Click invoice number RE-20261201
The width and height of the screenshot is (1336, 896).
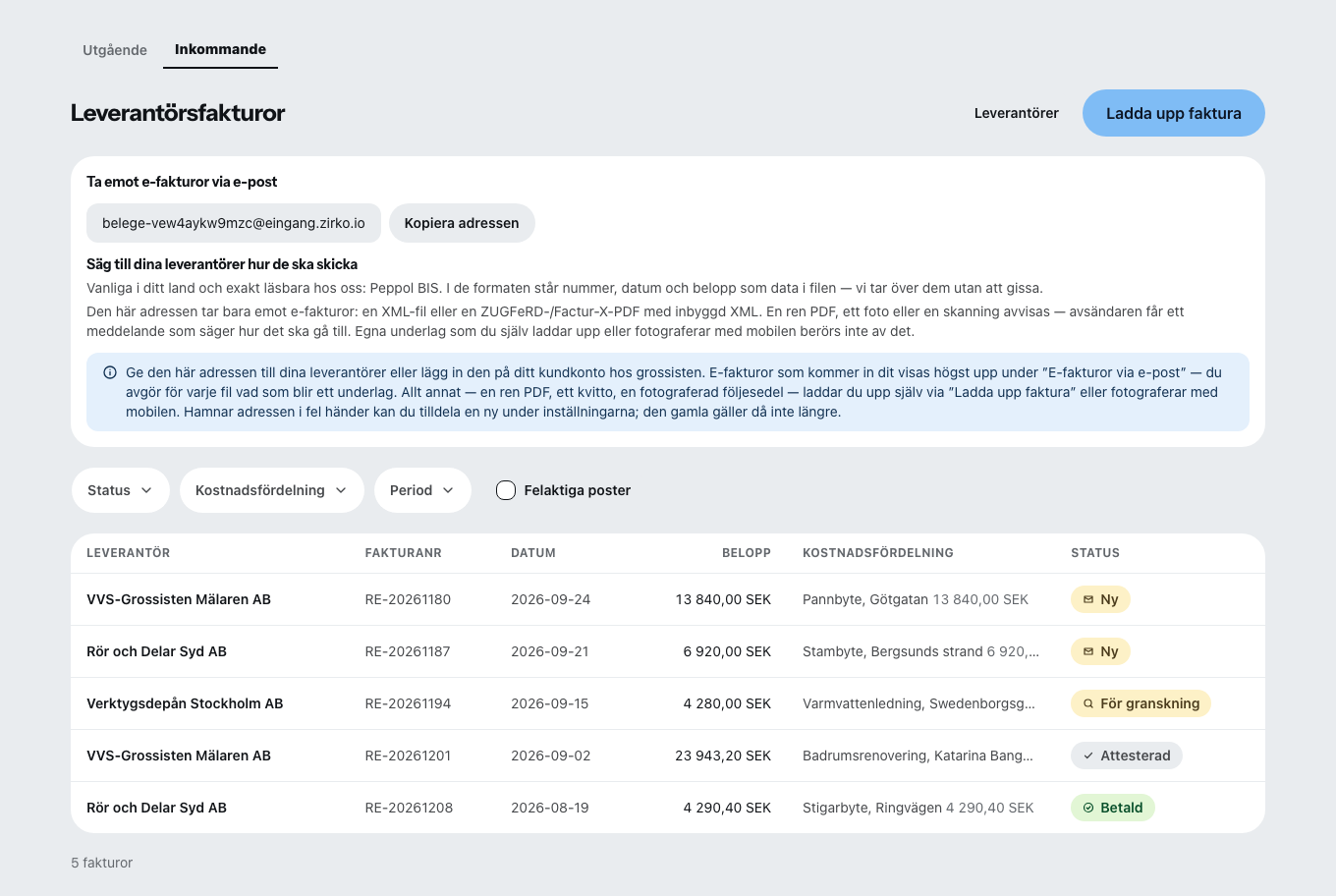pyautogui.click(x=408, y=756)
